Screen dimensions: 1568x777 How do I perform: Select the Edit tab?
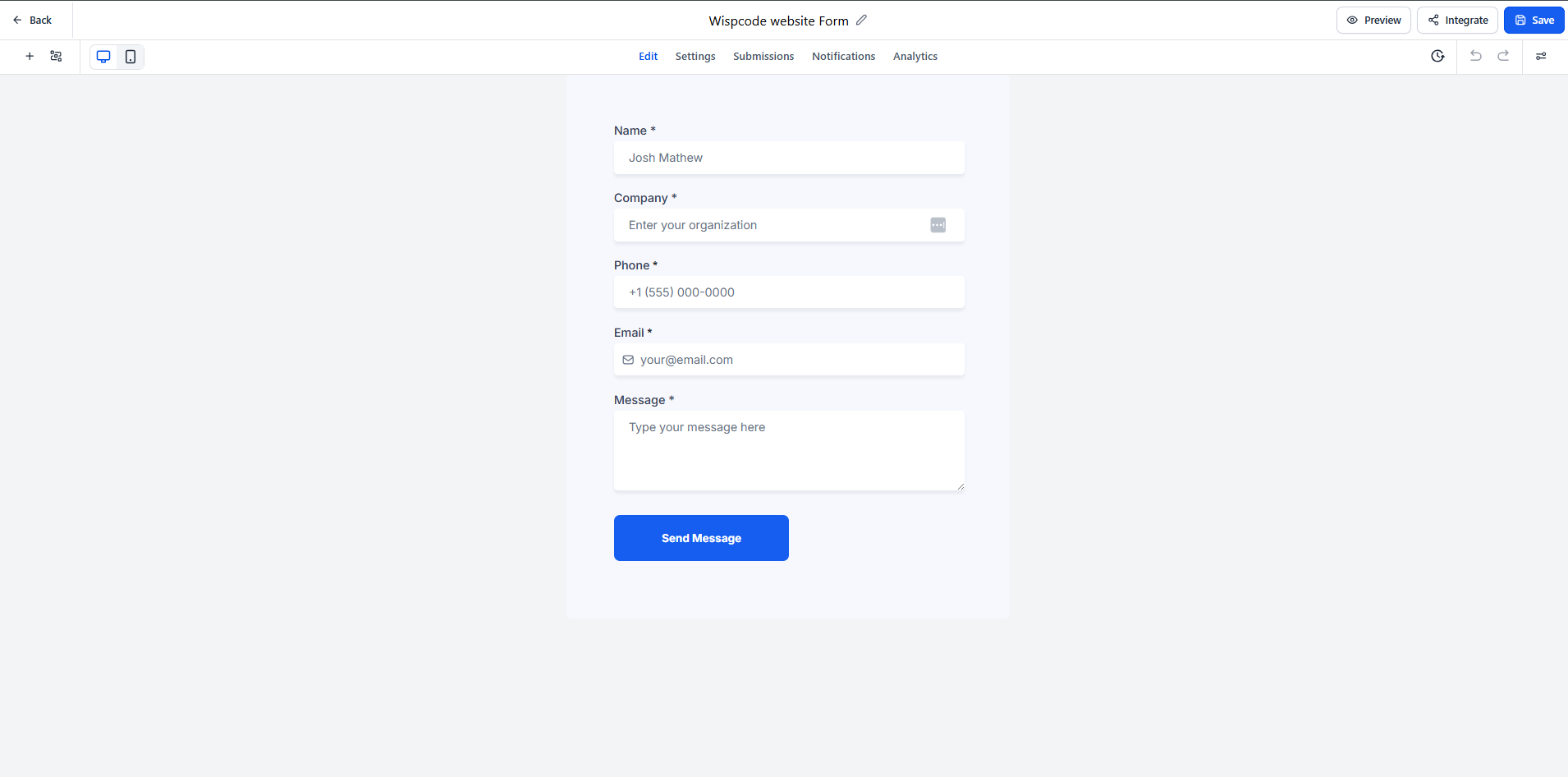pos(648,56)
